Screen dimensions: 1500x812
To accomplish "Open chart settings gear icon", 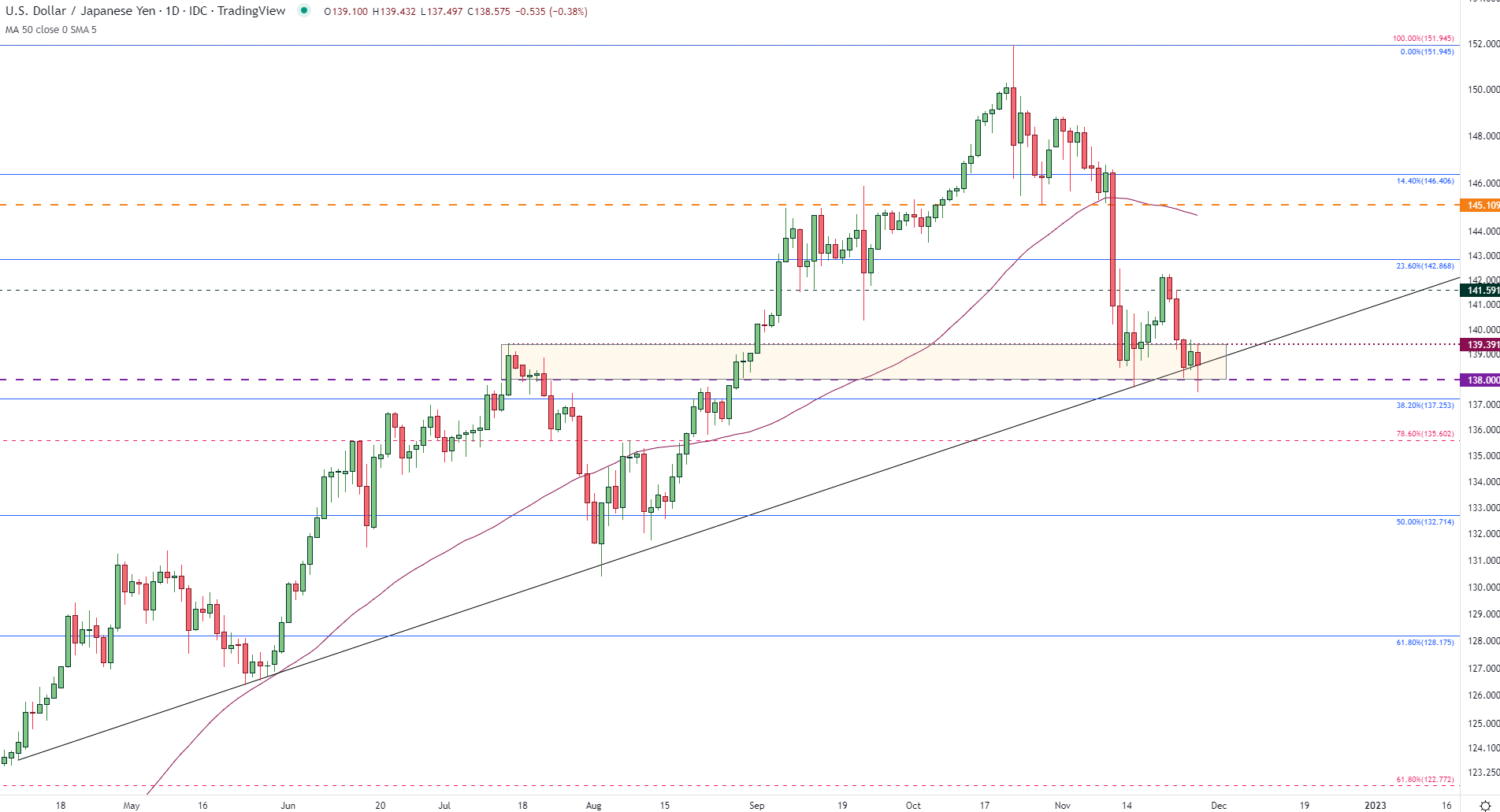I will [1485, 806].
